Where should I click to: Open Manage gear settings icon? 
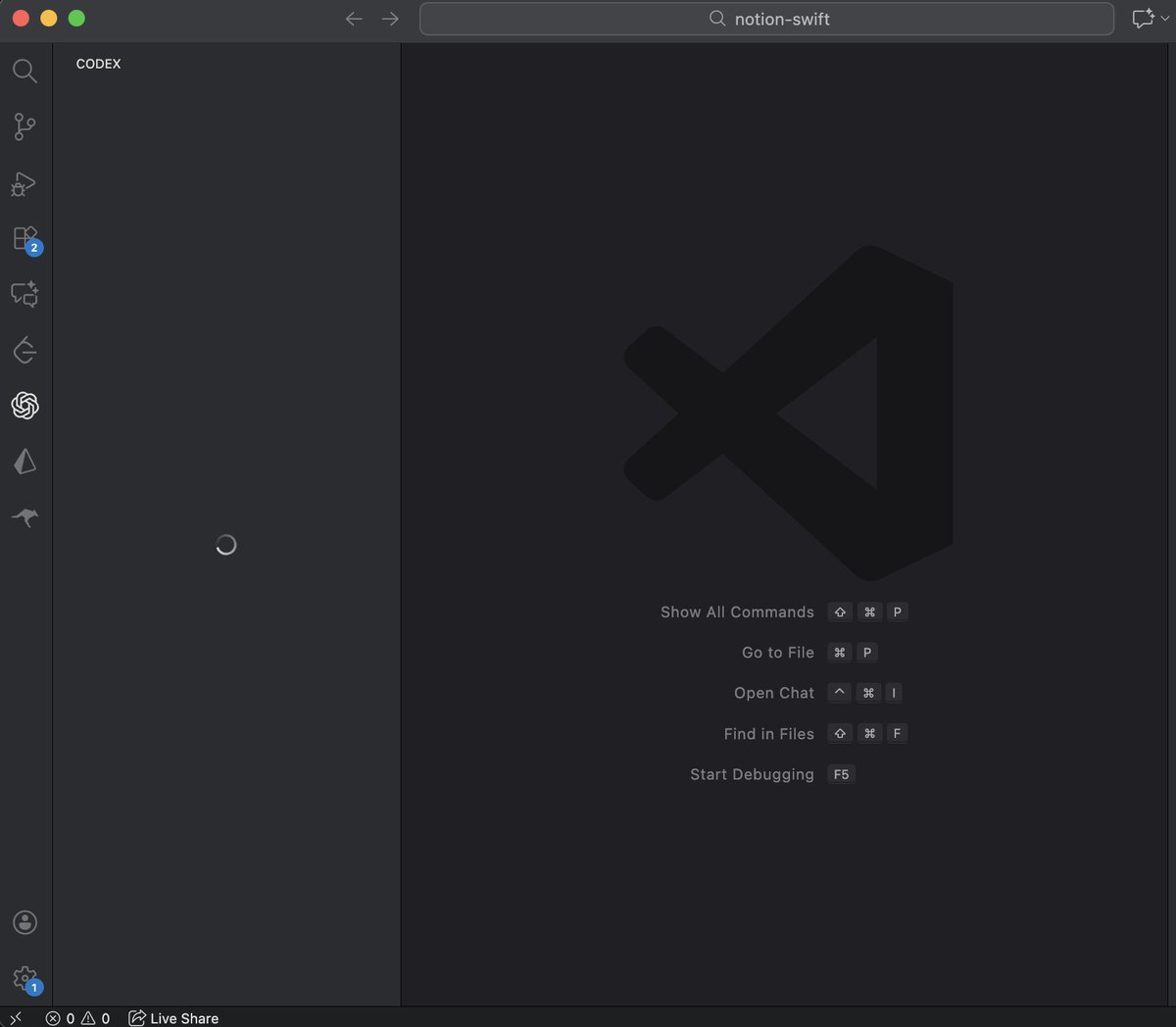(x=26, y=979)
